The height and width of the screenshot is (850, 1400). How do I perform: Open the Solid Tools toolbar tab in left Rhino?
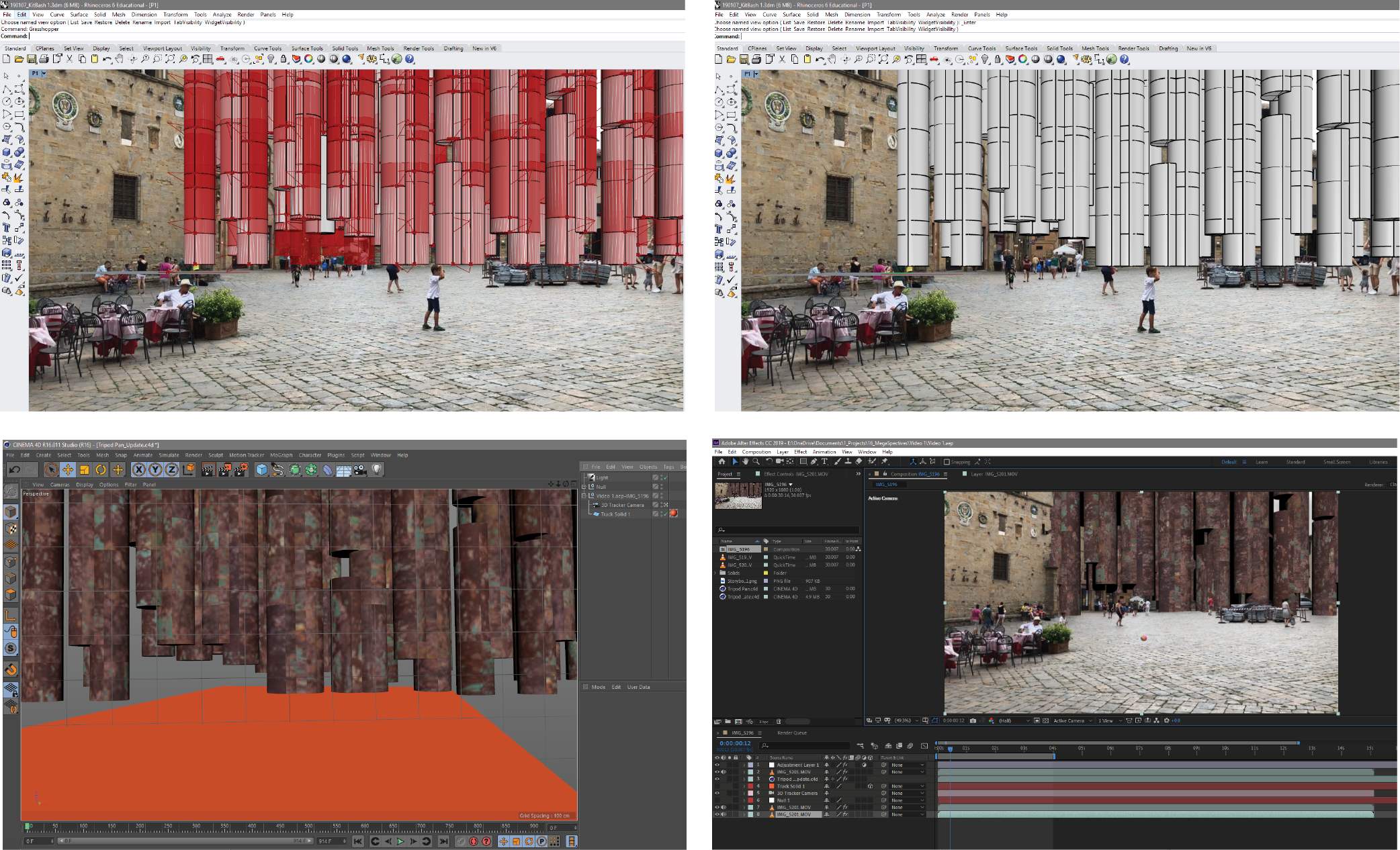[x=345, y=48]
